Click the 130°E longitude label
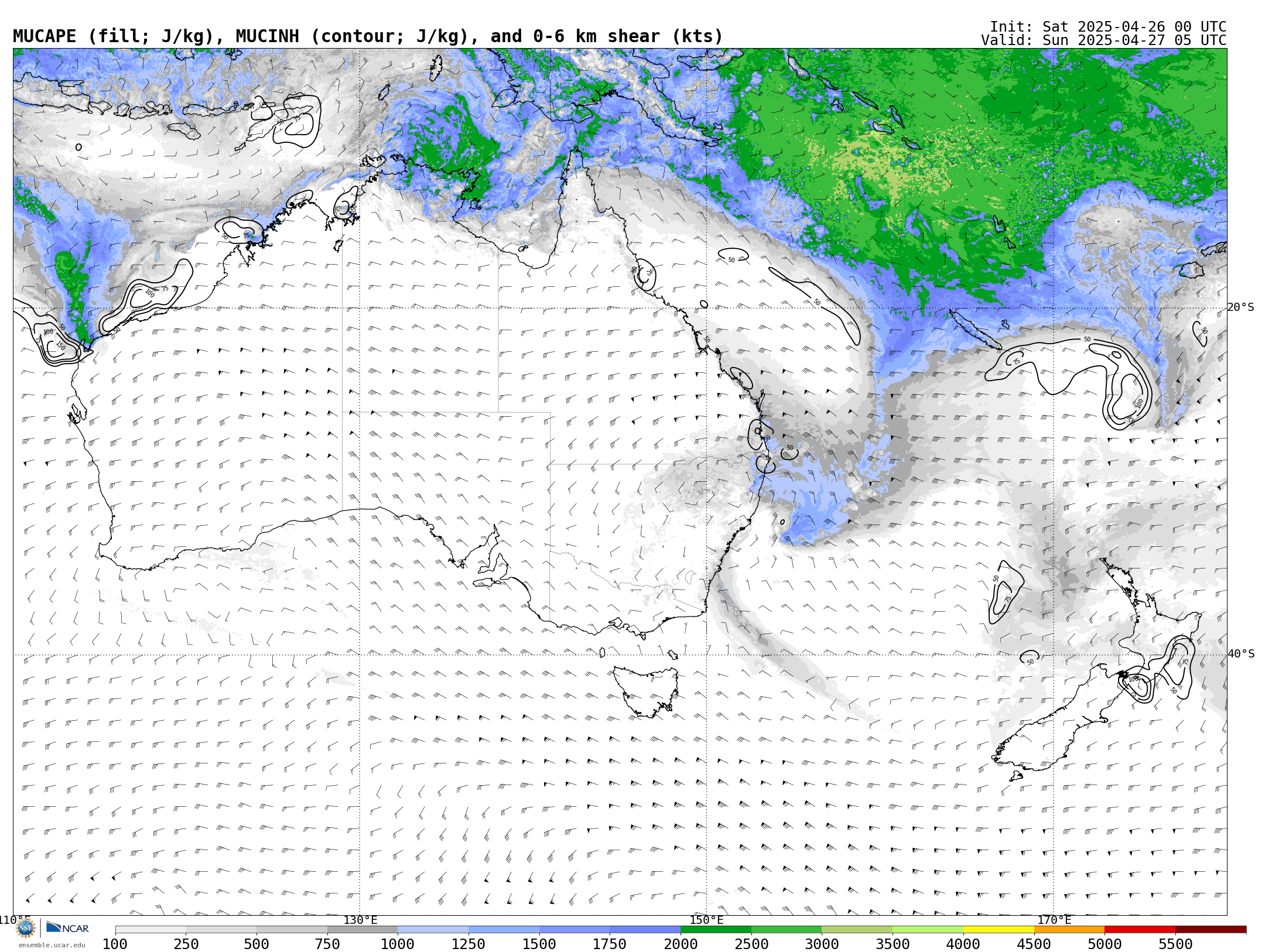Image resolution: width=1265 pixels, height=952 pixels. 360,920
